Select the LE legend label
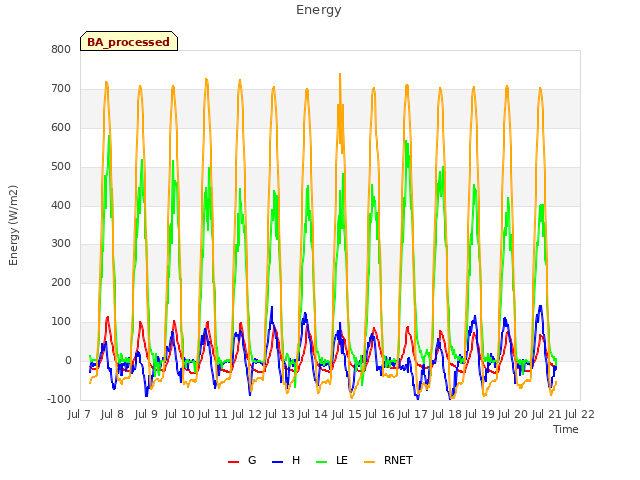 click(342, 460)
